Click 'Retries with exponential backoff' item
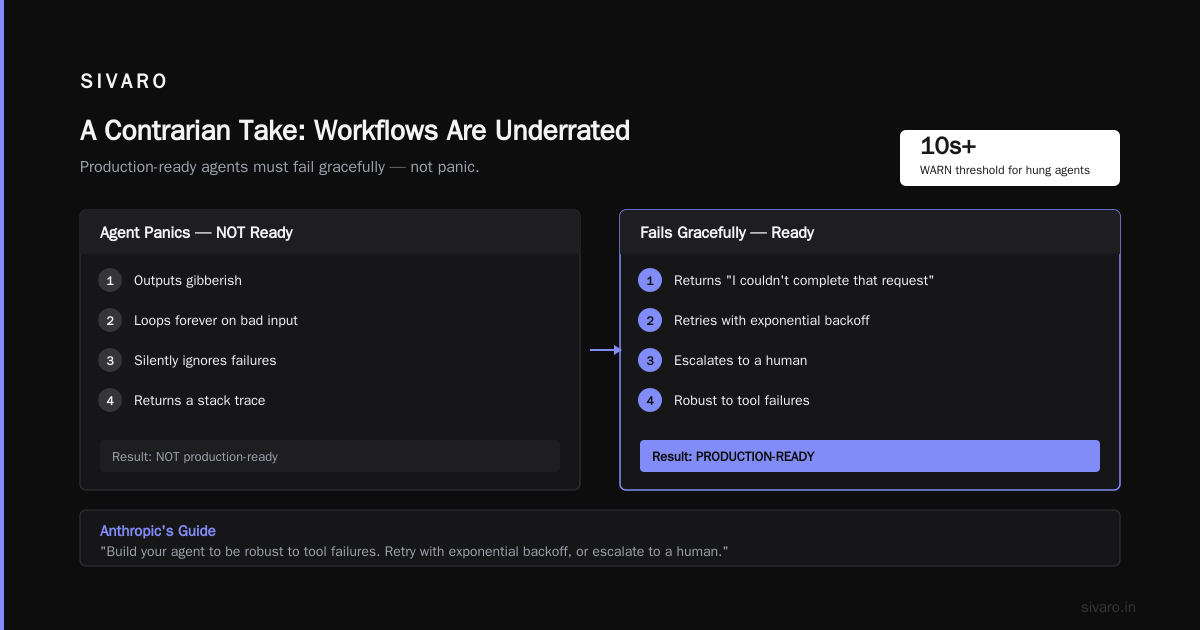Screen dimensions: 1200x630 point(772,321)
